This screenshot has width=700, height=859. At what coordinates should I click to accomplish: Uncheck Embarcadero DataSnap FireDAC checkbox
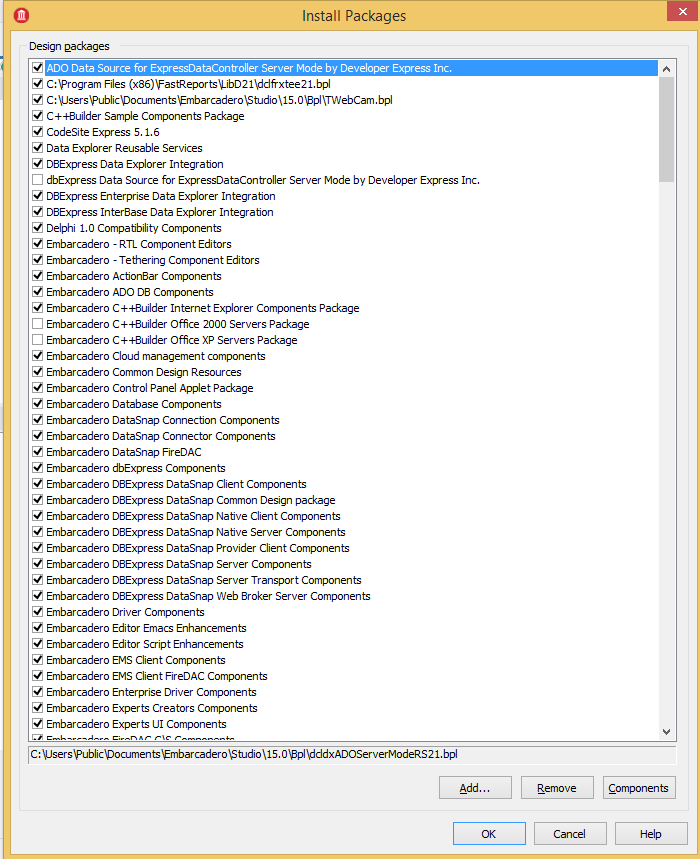click(38, 452)
